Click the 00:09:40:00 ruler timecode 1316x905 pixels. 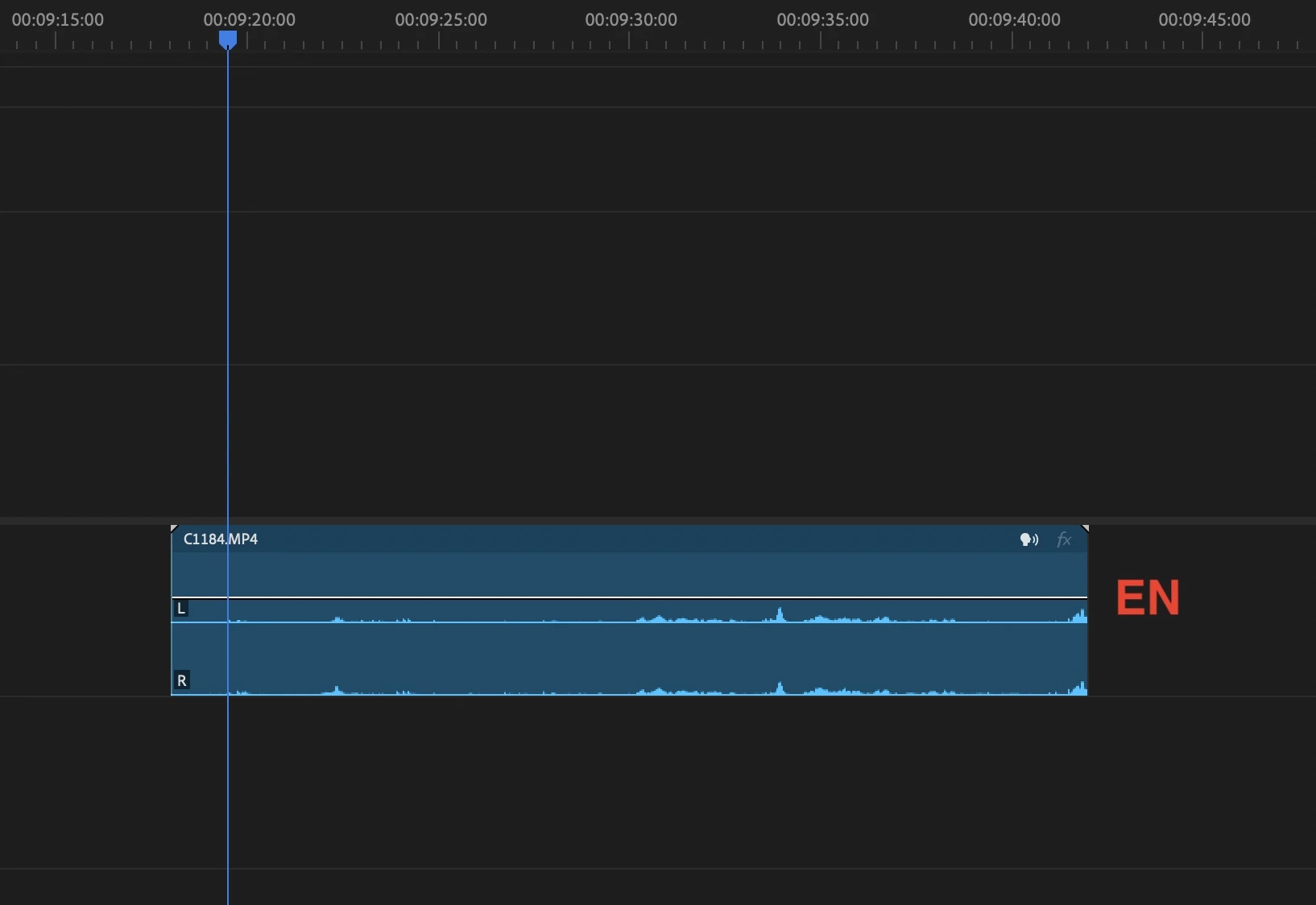pos(1014,19)
